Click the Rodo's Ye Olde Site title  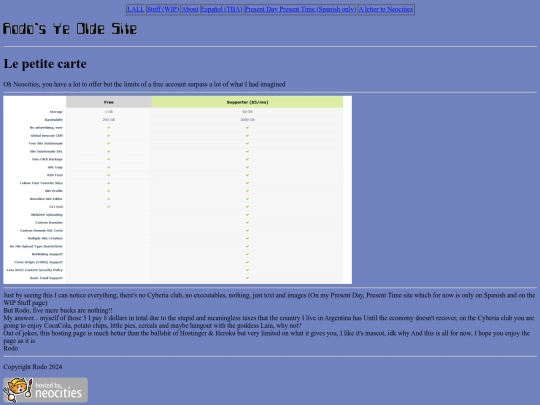pyautogui.click(x=70, y=29)
